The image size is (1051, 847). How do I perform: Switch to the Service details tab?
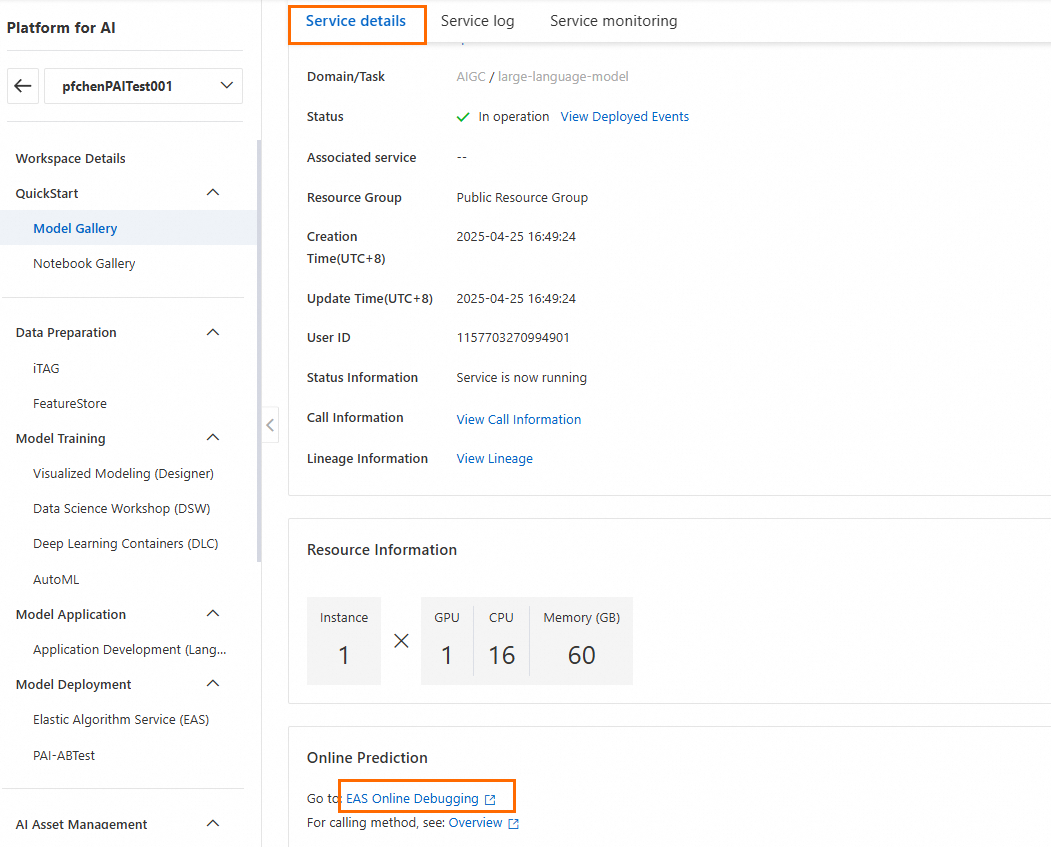pyautogui.click(x=356, y=21)
